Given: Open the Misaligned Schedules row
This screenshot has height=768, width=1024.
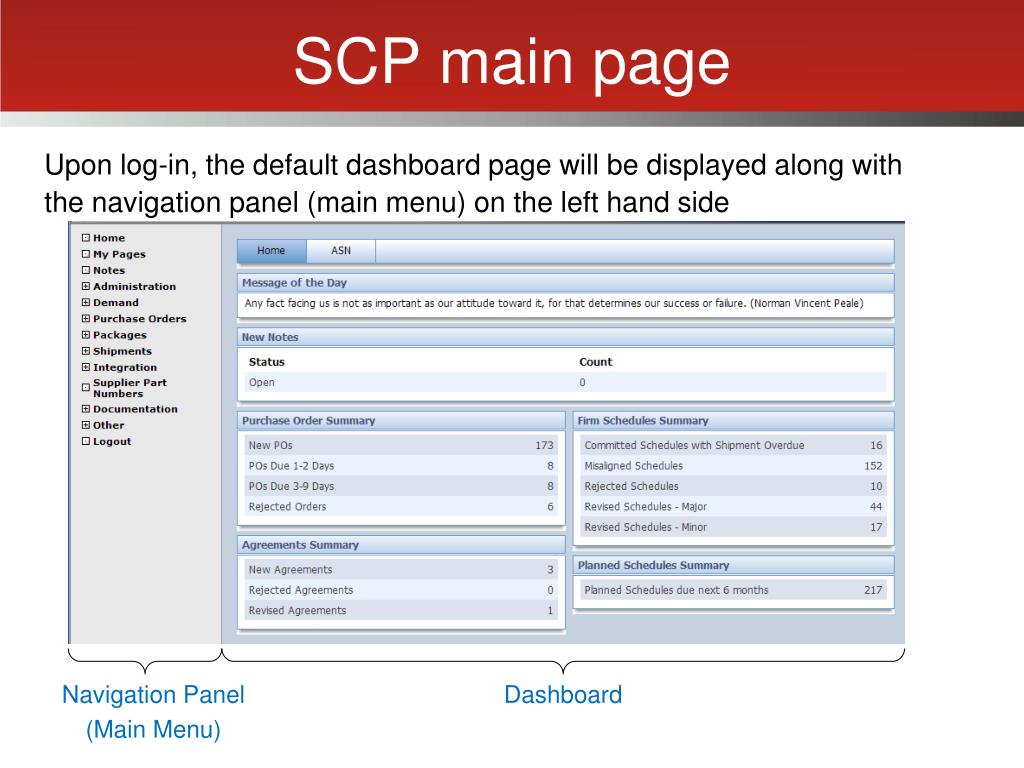Looking at the screenshot, I should (733, 466).
